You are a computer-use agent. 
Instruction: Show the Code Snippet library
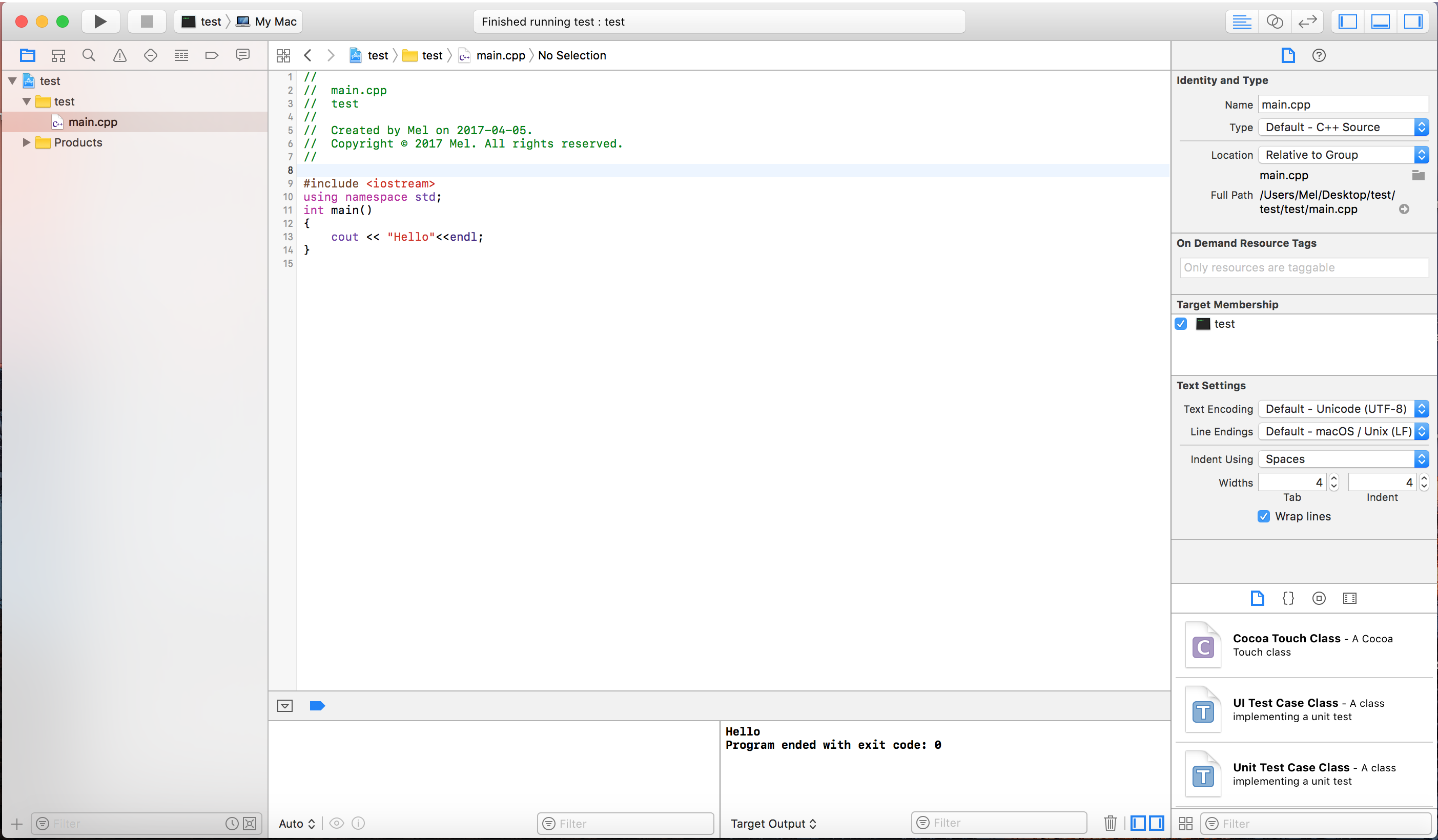point(1288,598)
